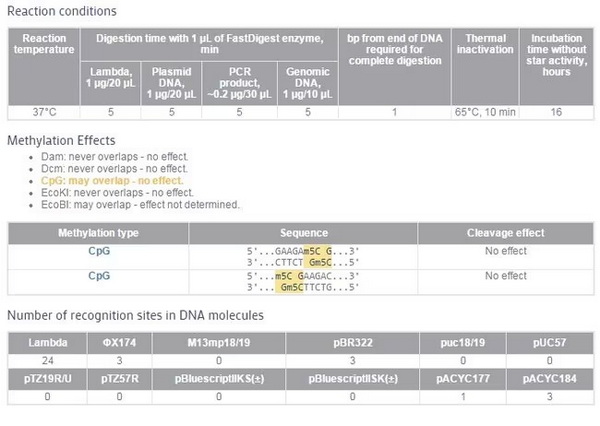Viewport: 600px width, 426px height.
Task: Click the ΦX174 column header
Action: 119,343
